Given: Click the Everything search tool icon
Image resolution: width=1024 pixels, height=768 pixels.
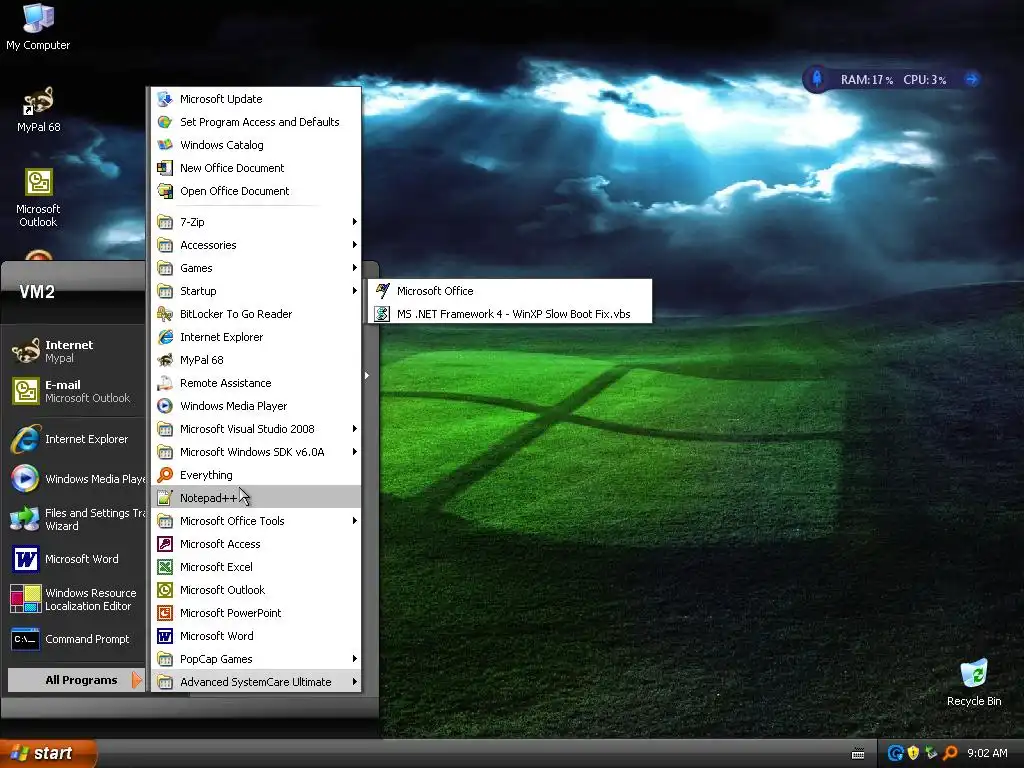Looking at the screenshot, I should 165,475.
